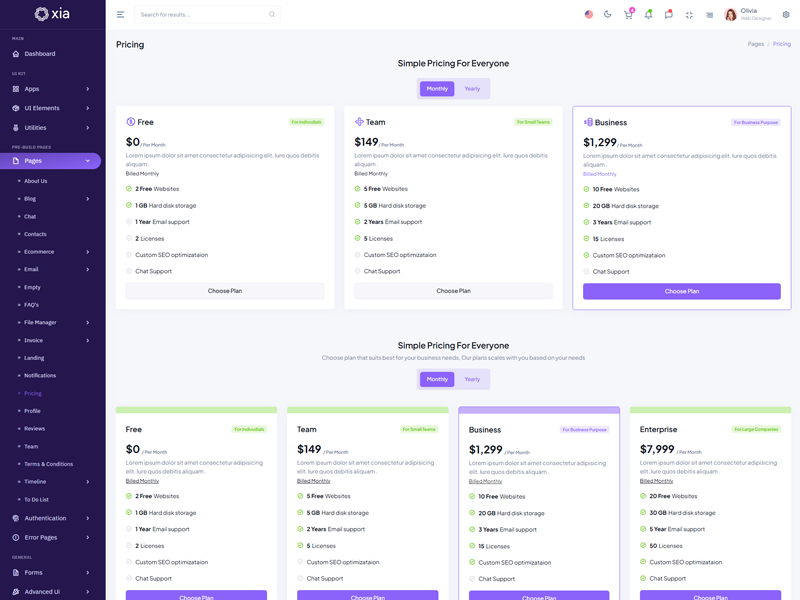
Task: Open the chat messages icon in header
Action: (x=668, y=15)
